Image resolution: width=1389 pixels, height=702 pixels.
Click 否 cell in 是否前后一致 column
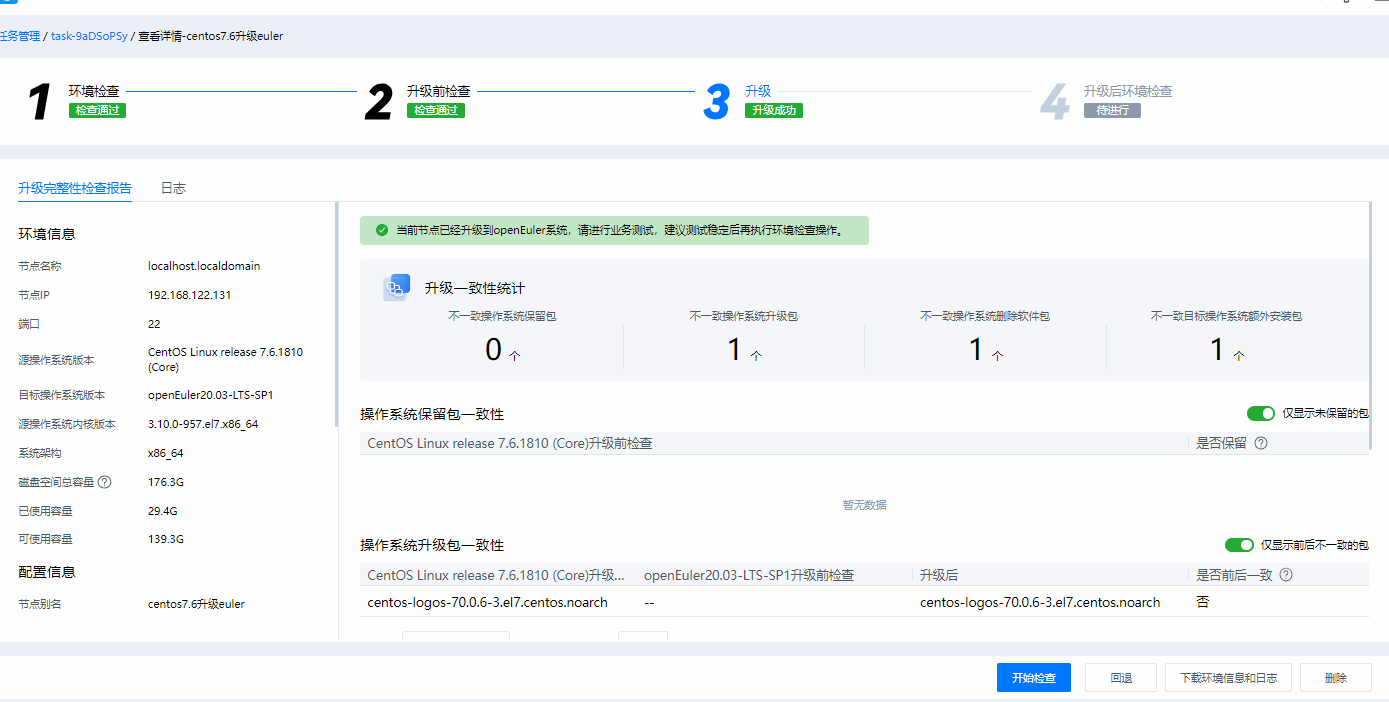click(x=1203, y=602)
